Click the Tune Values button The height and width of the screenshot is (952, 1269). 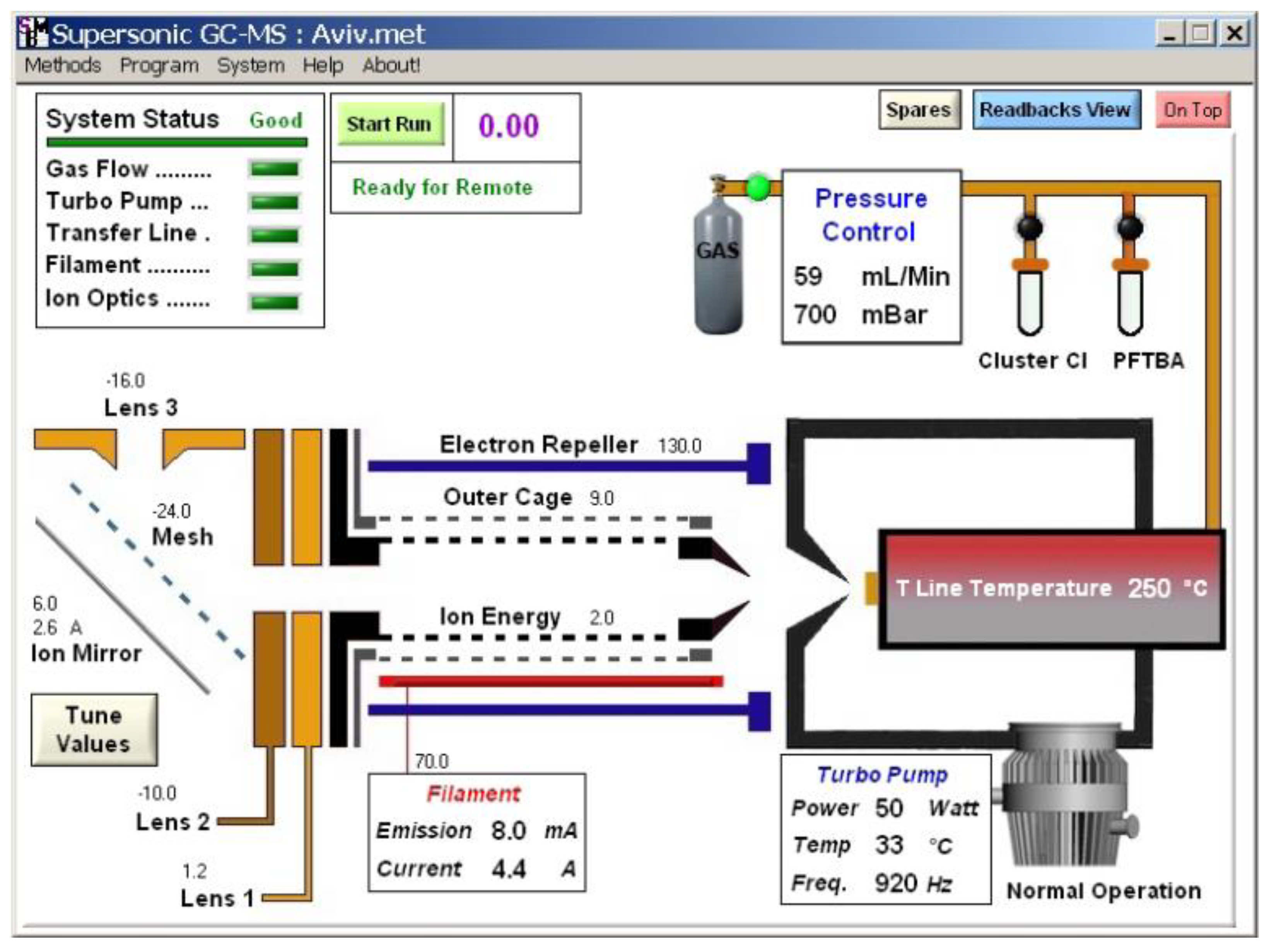tap(94, 730)
